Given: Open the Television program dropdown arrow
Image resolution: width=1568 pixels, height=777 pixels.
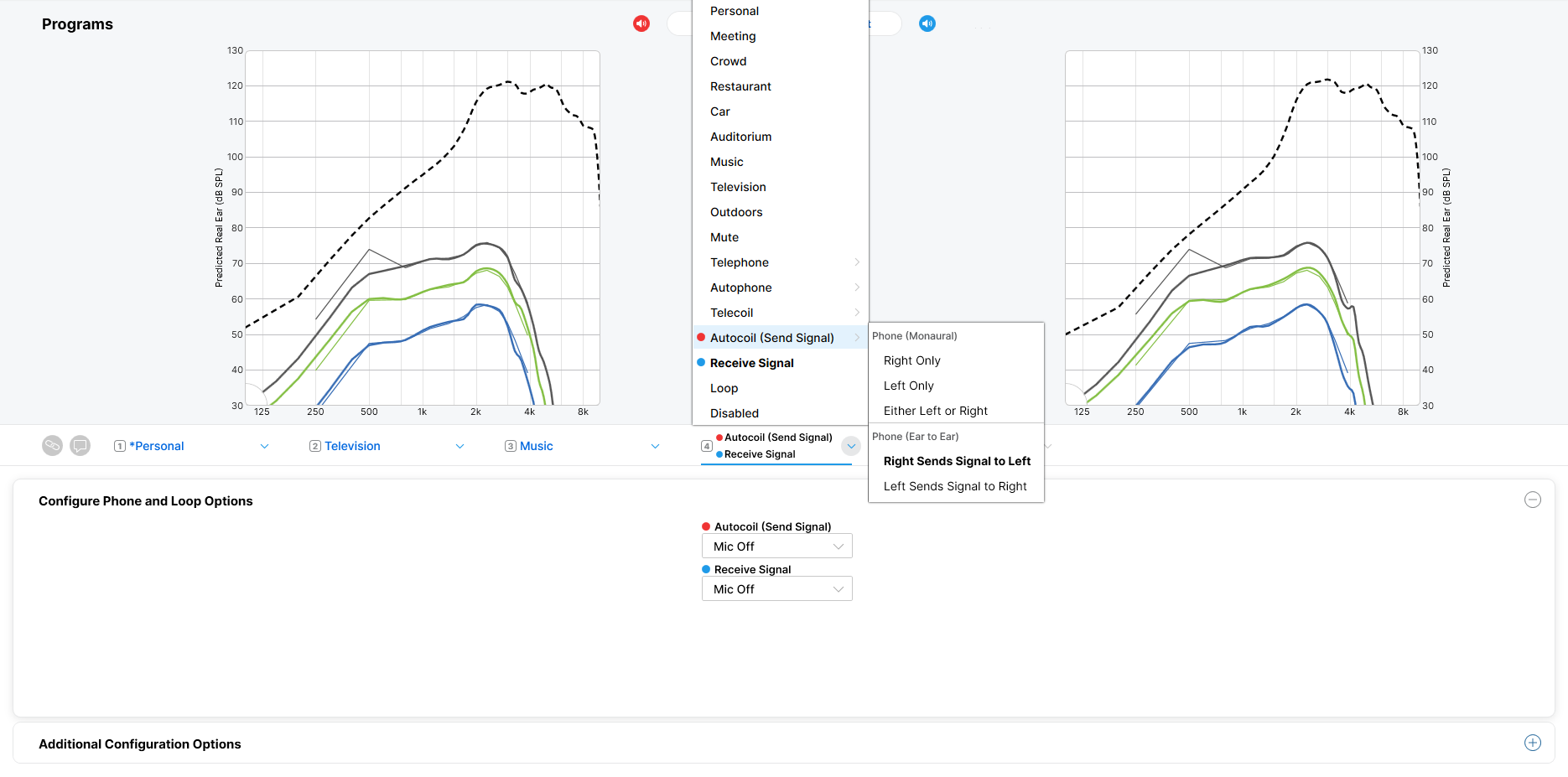Looking at the screenshot, I should tap(459, 446).
